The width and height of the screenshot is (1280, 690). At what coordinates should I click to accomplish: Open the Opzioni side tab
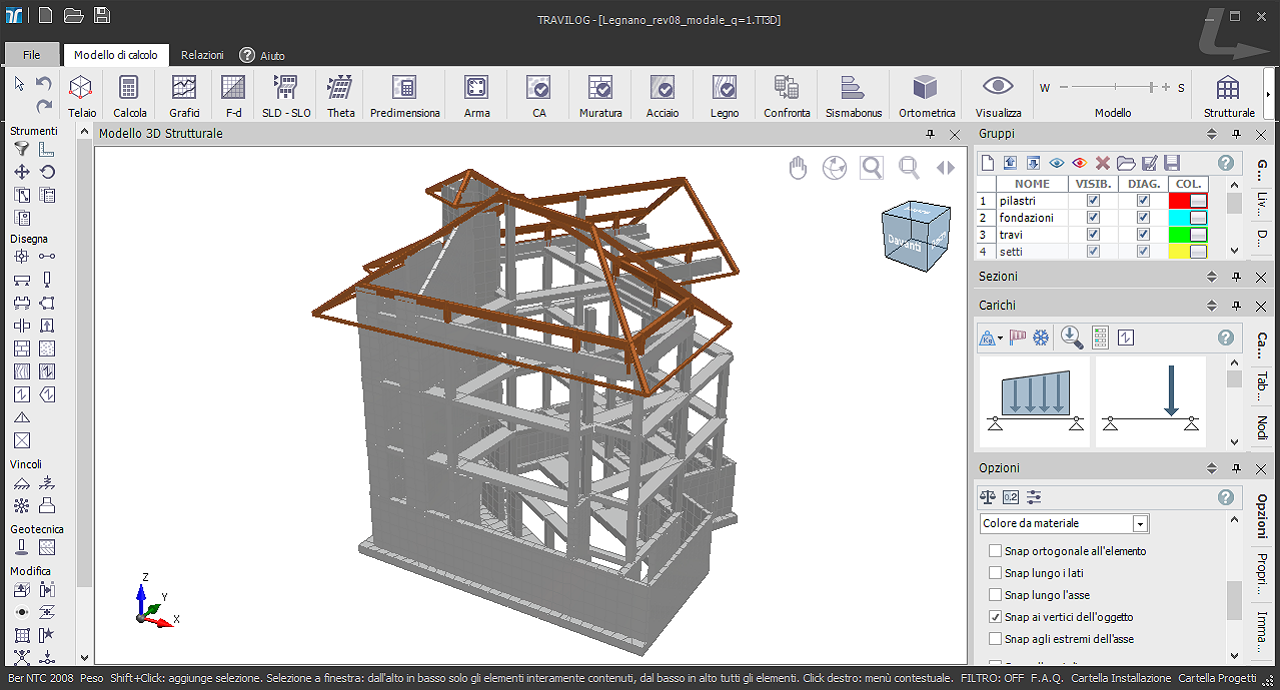click(x=1261, y=516)
